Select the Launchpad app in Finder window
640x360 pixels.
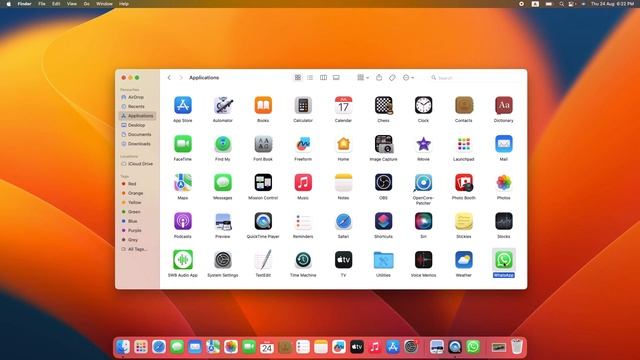(464, 144)
